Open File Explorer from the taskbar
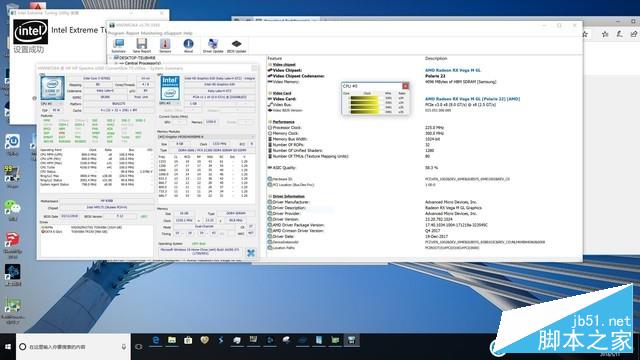The height and width of the screenshot is (360, 640). click(172, 340)
